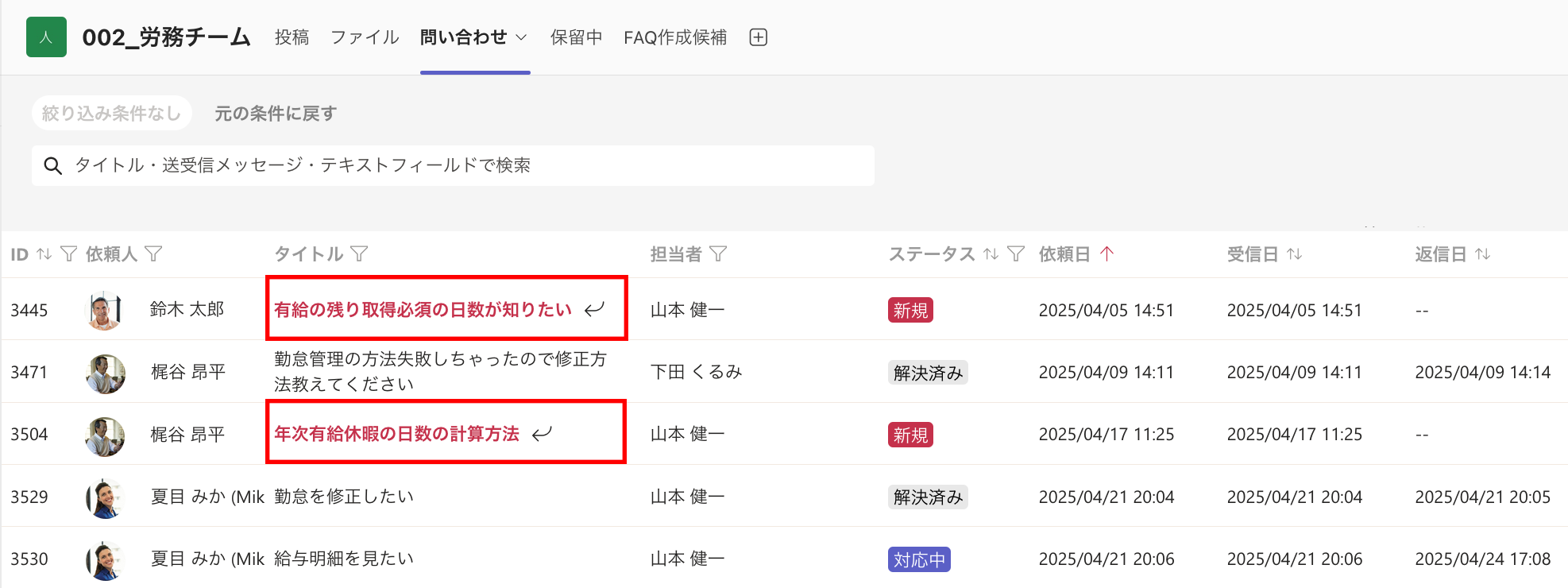
Task: Sort by ステータス column arrows
Action: (991, 253)
